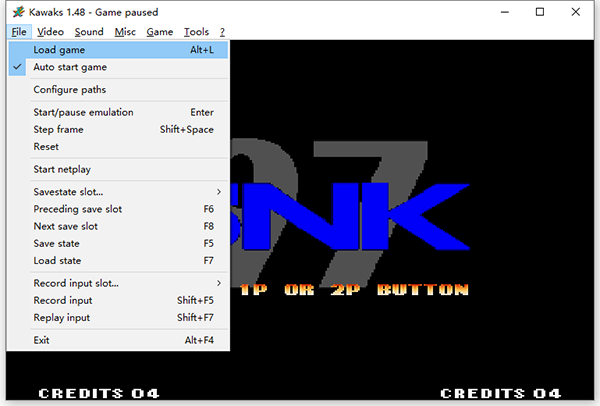
Task: Open the Sound menu
Action: pos(89,32)
